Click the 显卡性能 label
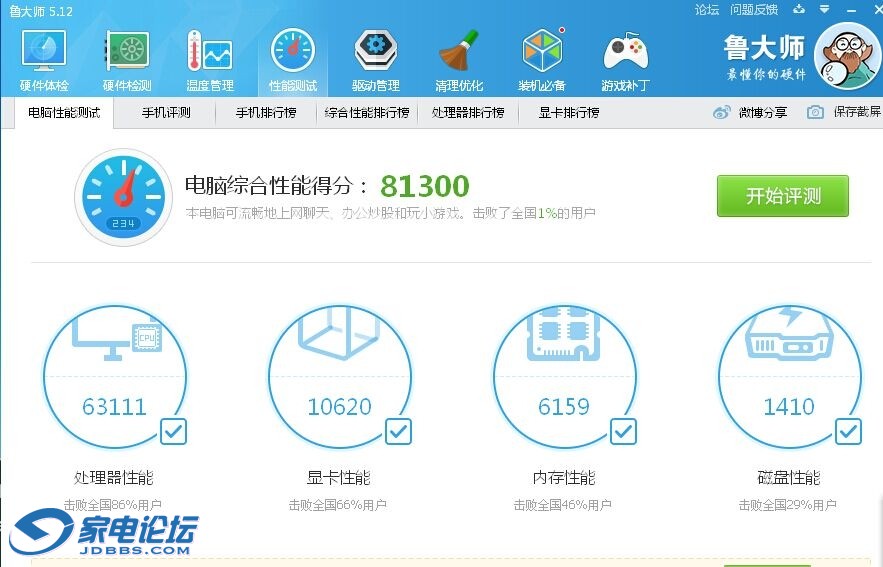883x567 pixels. [x=338, y=478]
